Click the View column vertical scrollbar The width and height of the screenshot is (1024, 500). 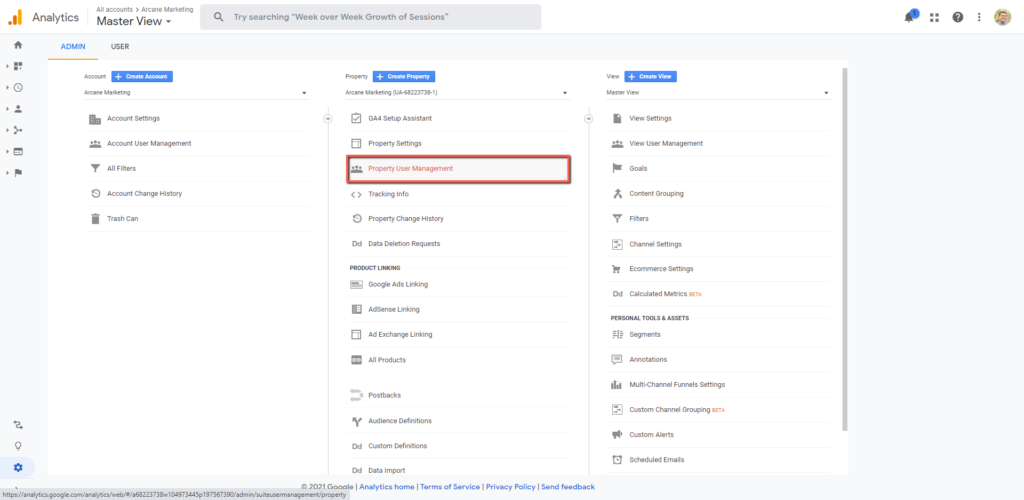(x=845, y=248)
